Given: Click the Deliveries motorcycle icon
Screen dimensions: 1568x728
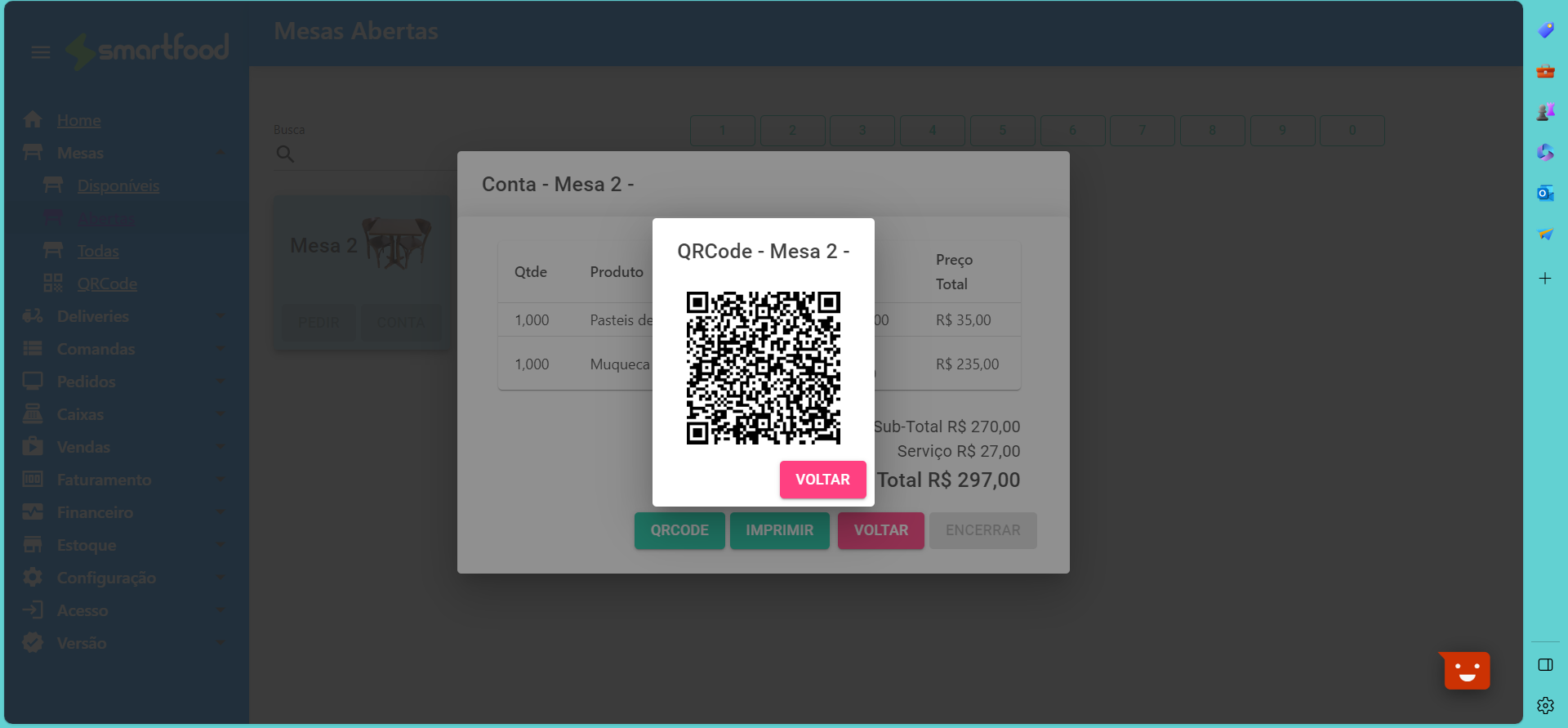Looking at the screenshot, I should point(33,316).
